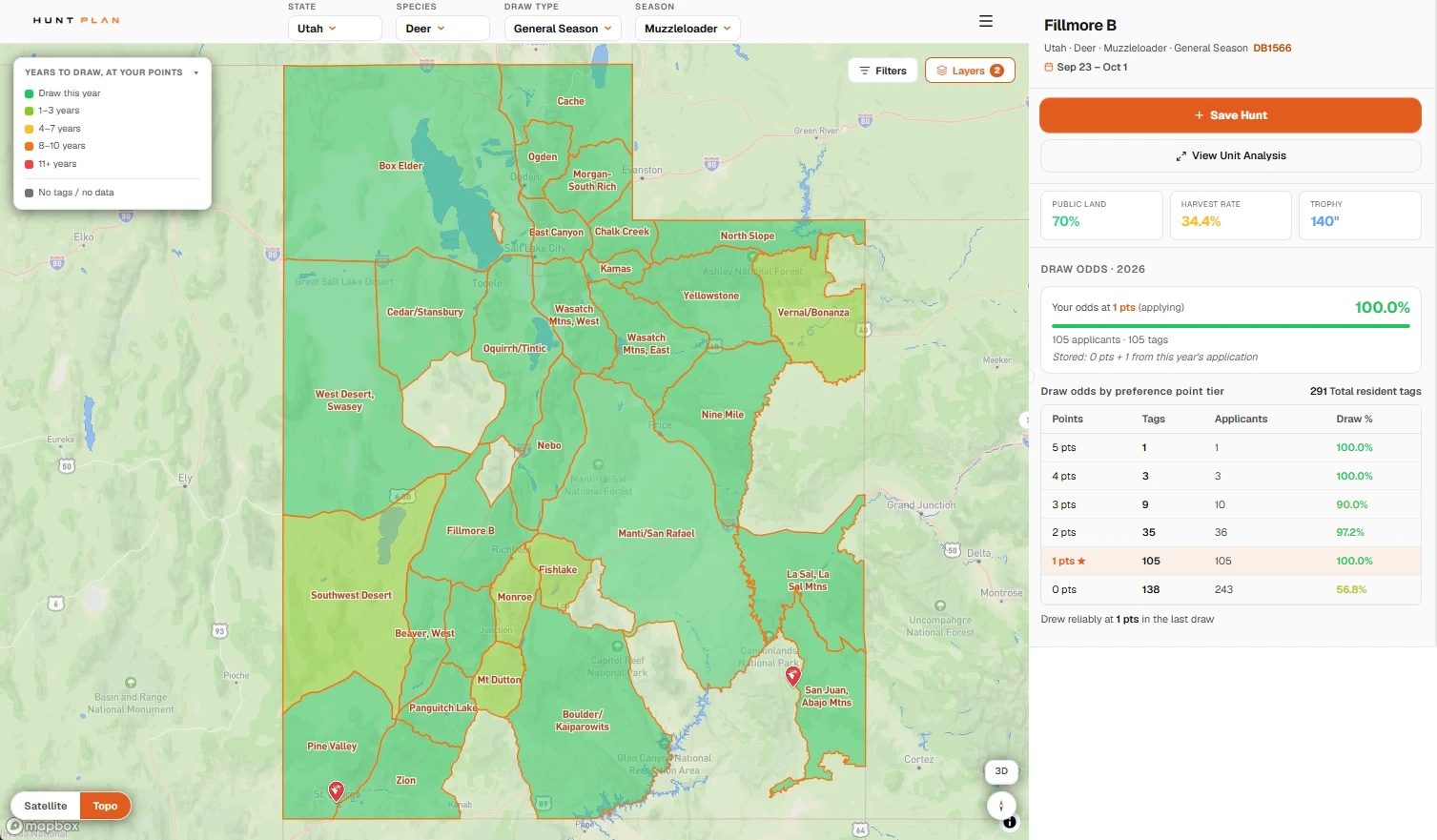
Task: Click the HUNT PLAN logo
Action: (x=76, y=20)
